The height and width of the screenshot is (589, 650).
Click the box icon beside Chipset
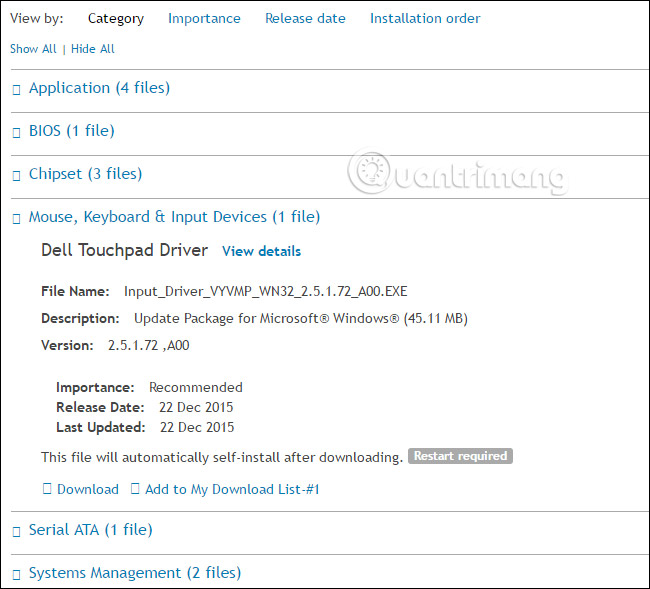(17, 176)
